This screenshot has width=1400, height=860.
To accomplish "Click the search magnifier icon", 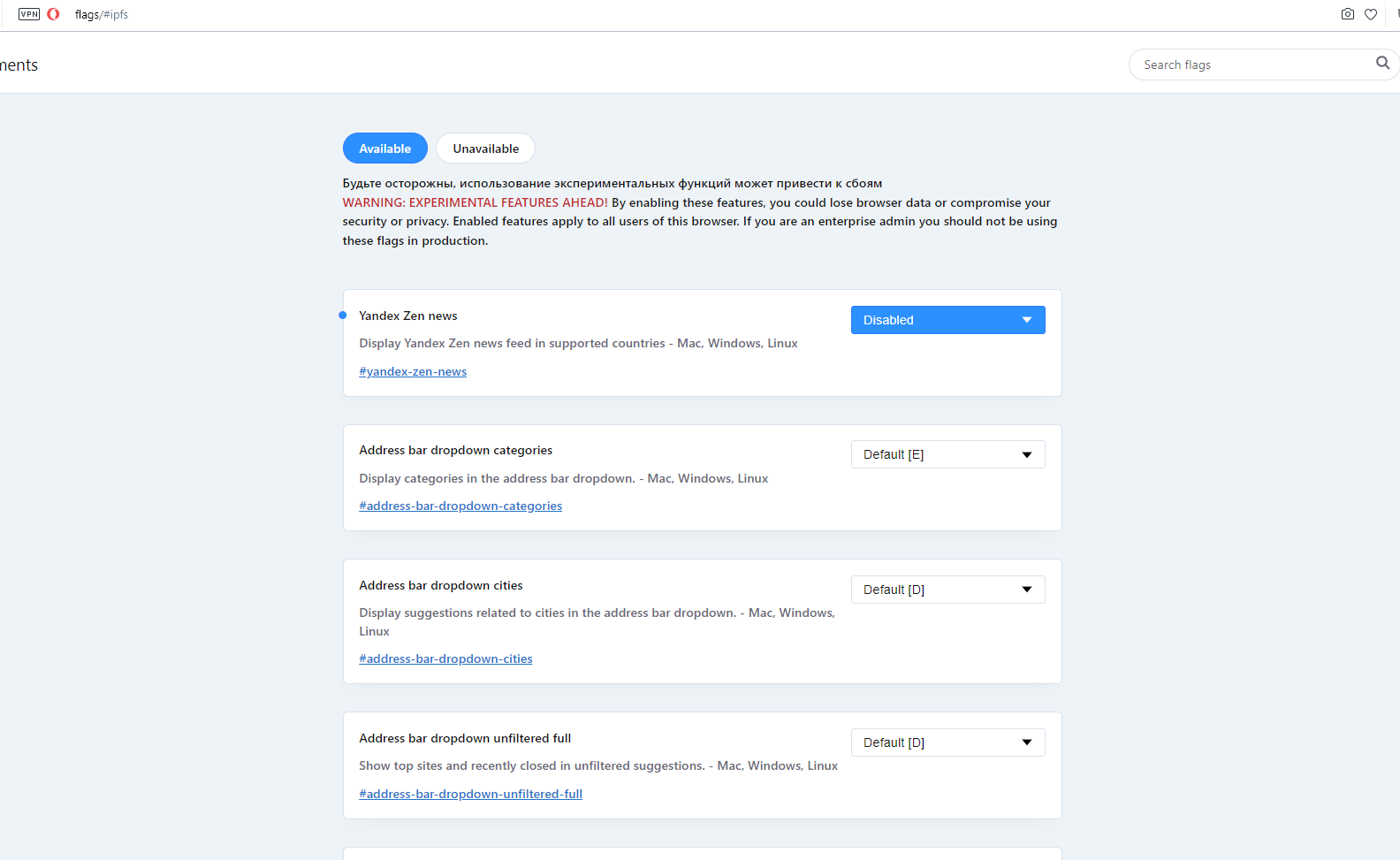I will coord(1382,63).
